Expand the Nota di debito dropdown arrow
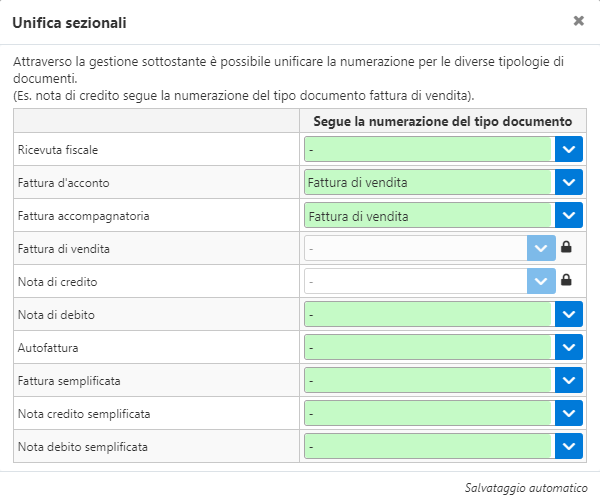Image resolution: width=600 pixels, height=502 pixels. click(x=569, y=314)
